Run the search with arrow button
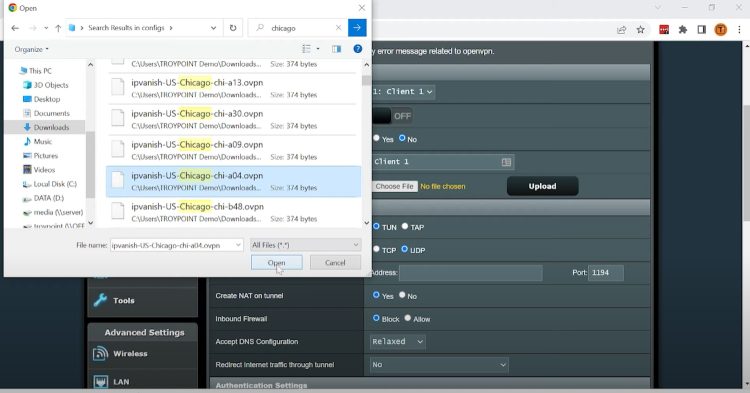Screen dimensions: 750x393 click(357, 28)
